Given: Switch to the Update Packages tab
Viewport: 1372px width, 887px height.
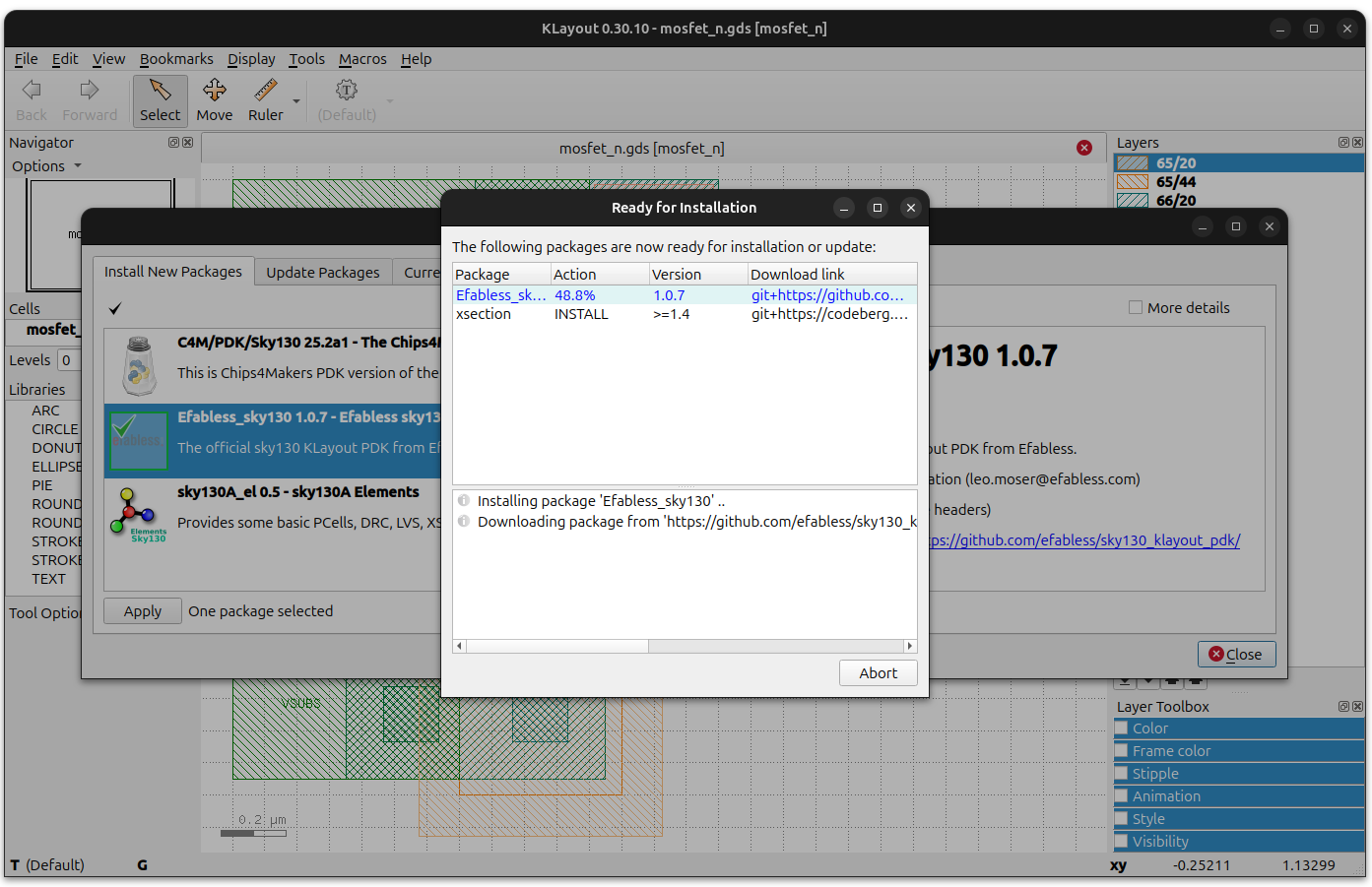Looking at the screenshot, I should (x=323, y=273).
